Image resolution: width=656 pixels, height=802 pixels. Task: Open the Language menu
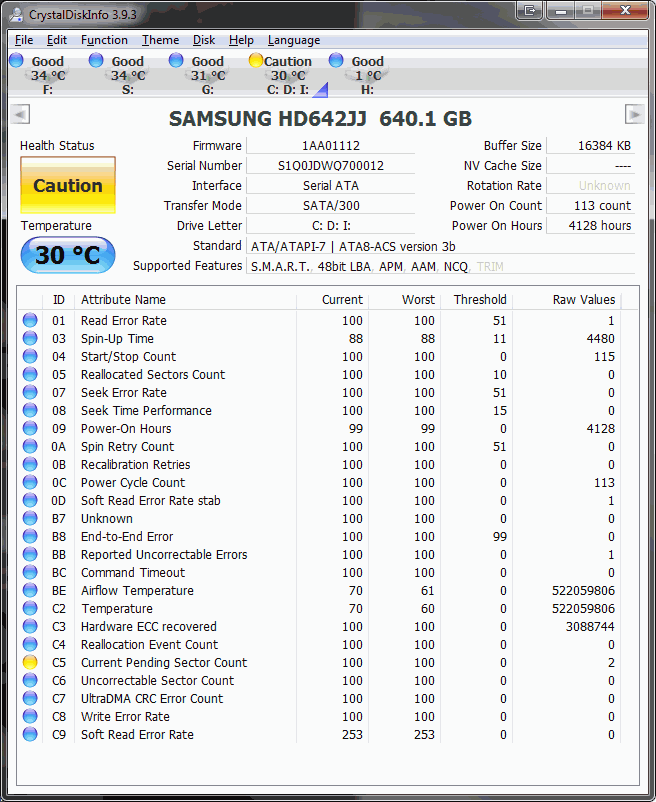[x=294, y=40]
